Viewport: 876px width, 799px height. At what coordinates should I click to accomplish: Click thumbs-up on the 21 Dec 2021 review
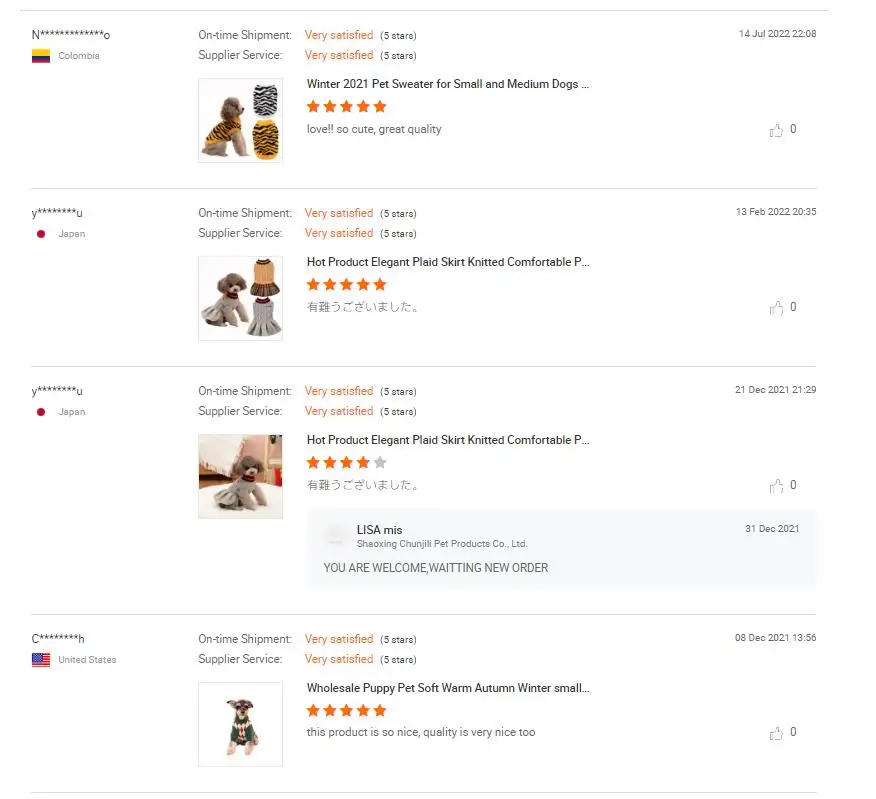tap(776, 486)
